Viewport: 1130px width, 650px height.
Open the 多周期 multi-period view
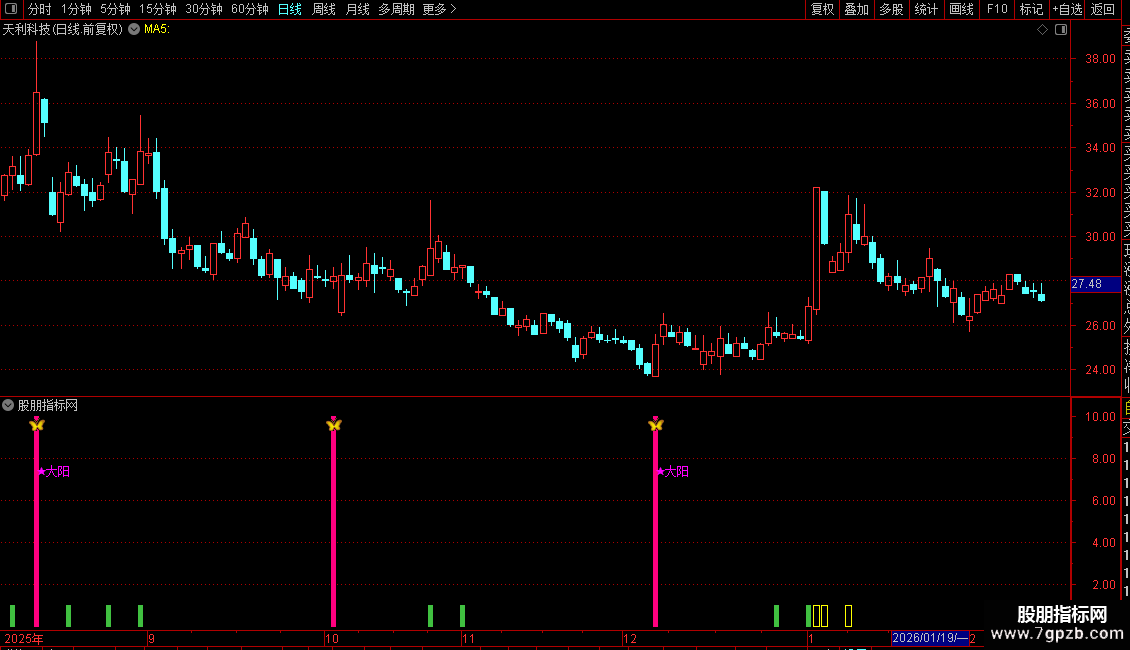click(x=396, y=9)
